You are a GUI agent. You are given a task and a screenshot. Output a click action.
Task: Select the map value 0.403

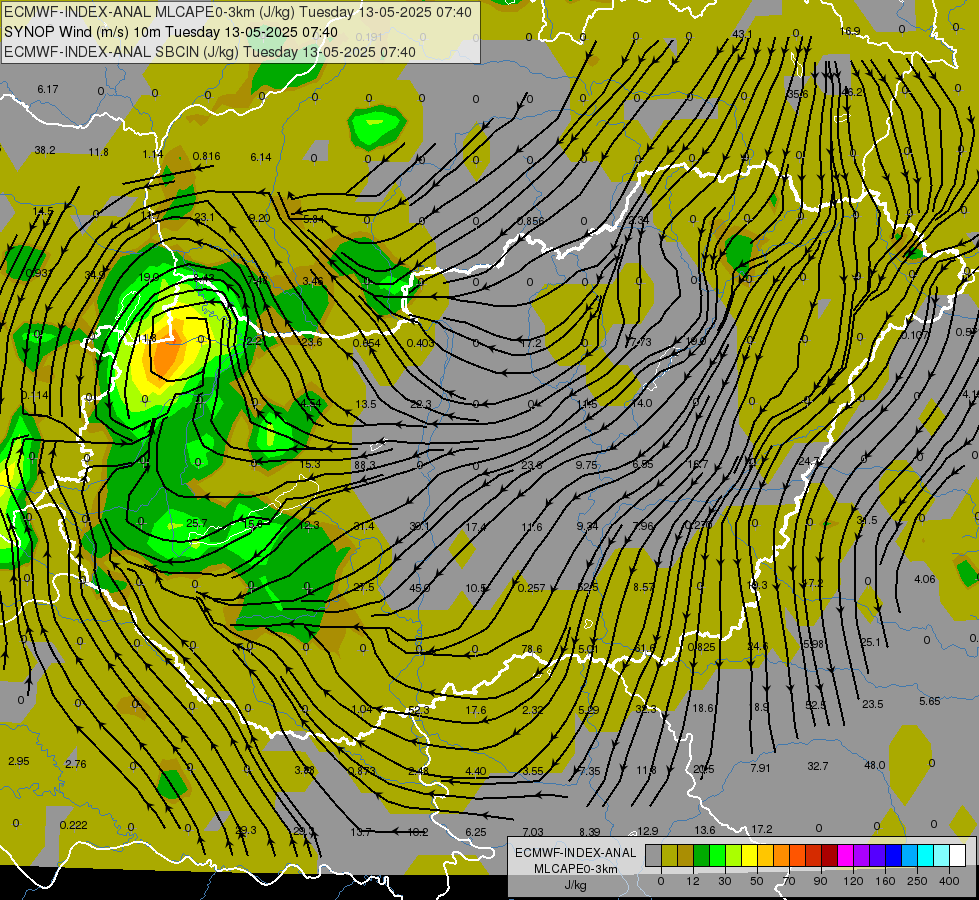[421, 343]
